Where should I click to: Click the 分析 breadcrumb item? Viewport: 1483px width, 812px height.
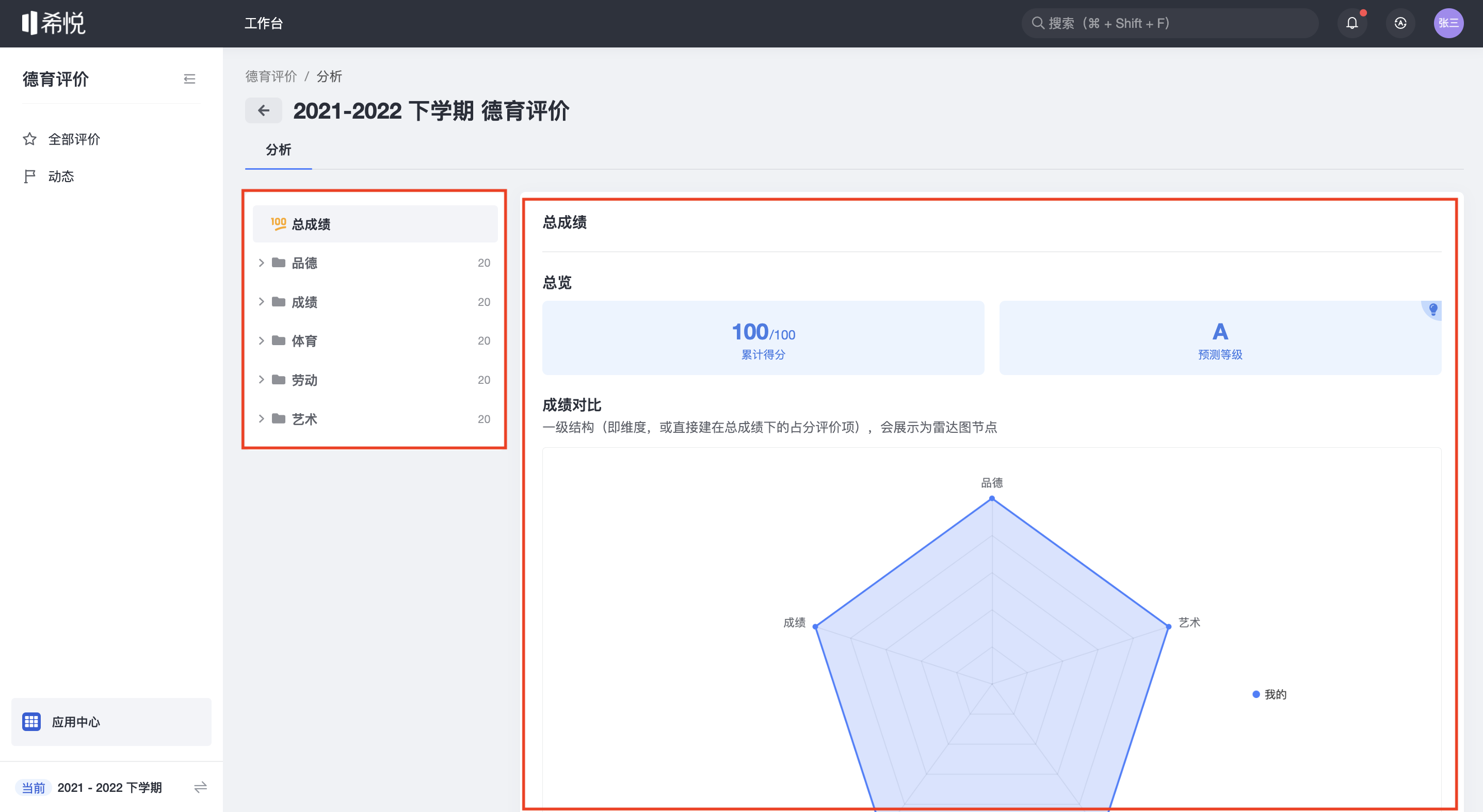tap(329, 76)
